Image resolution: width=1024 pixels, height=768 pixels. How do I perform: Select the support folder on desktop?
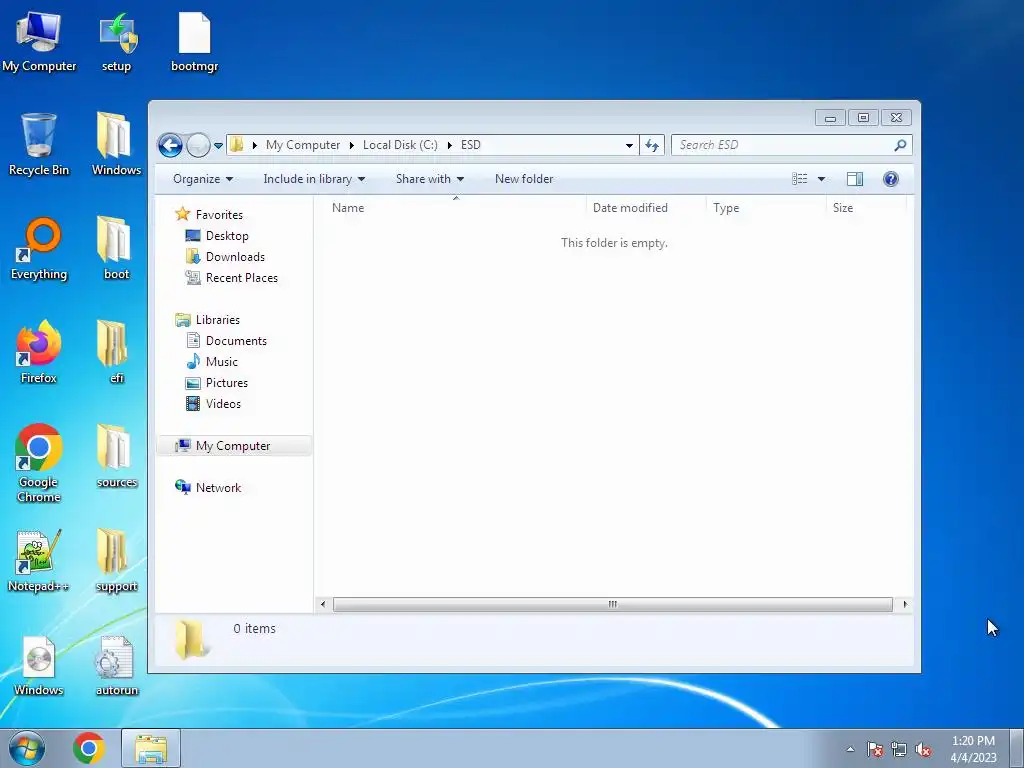(x=116, y=562)
